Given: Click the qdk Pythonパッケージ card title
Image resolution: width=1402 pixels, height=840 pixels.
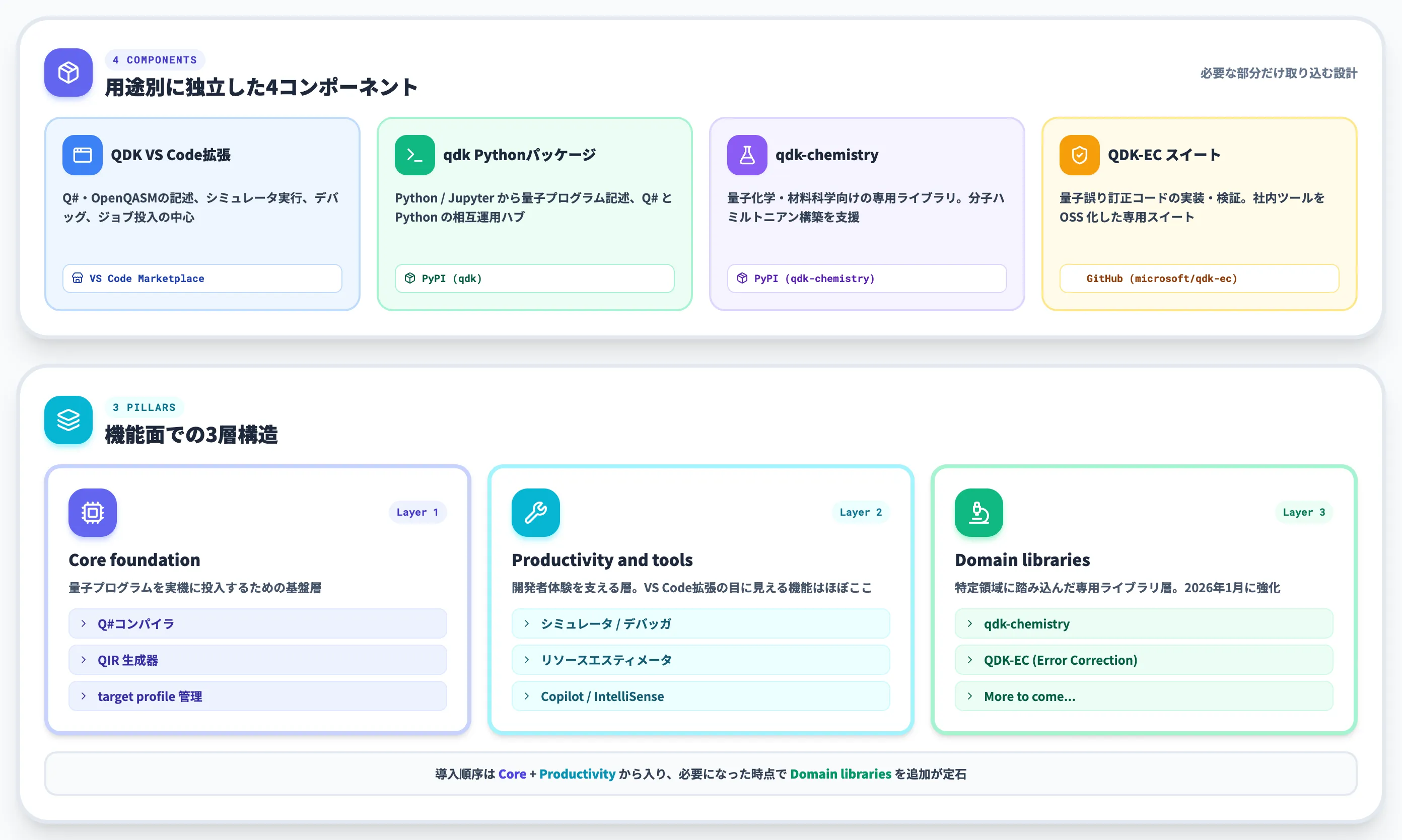Looking at the screenshot, I should pos(520,155).
